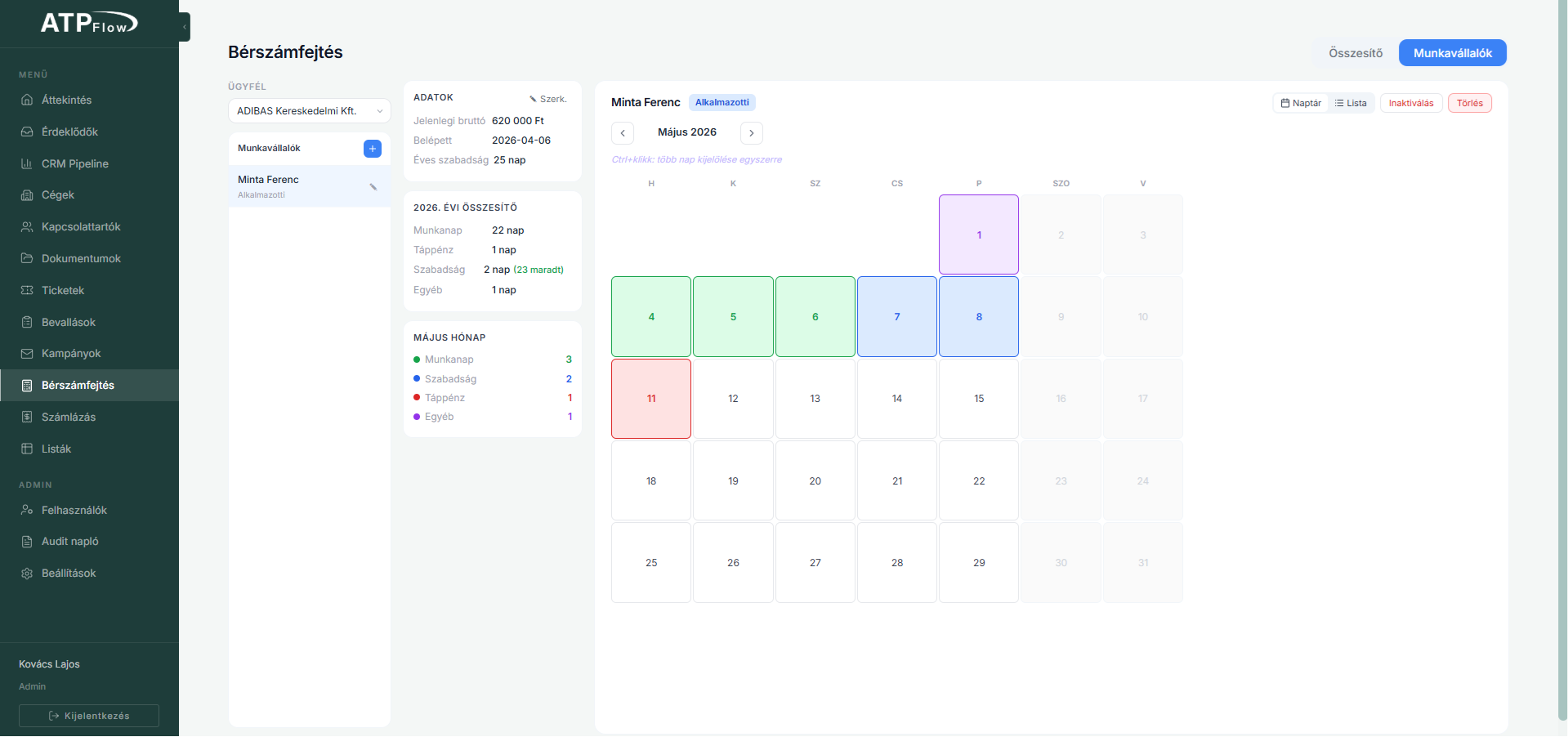Switch to Naptár calendar view
The height and width of the screenshot is (737, 1568).
click(1301, 103)
